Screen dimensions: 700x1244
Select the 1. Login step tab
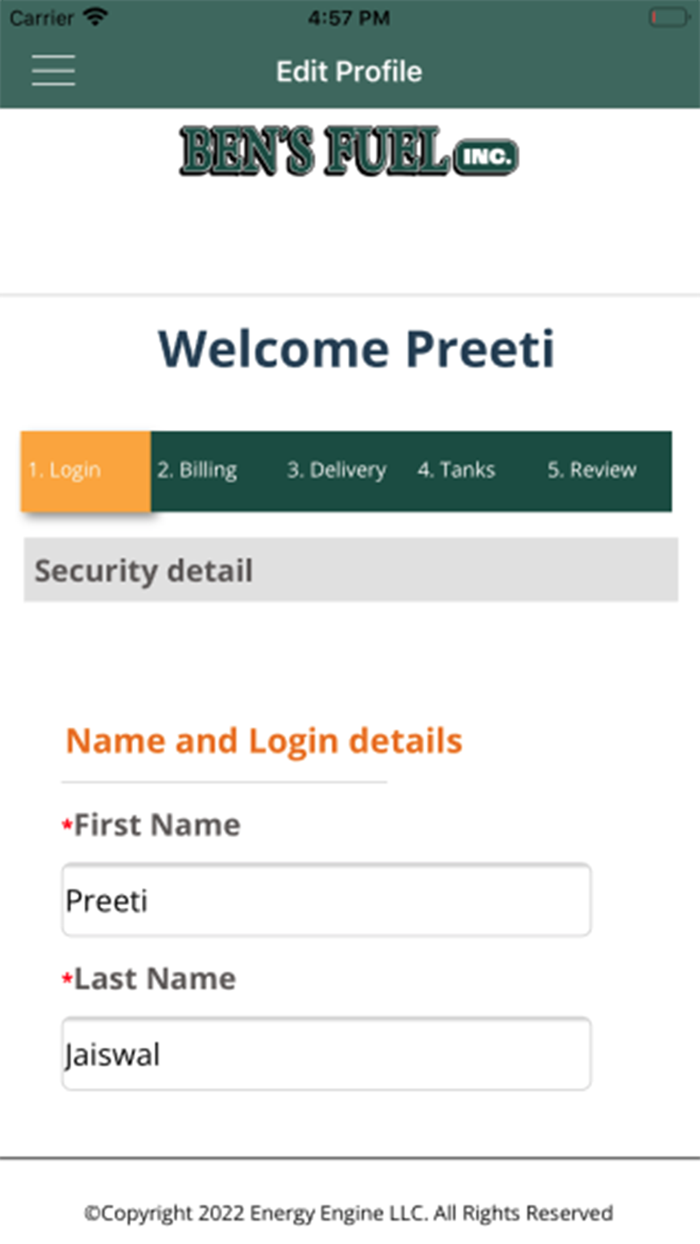tap(86, 470)
